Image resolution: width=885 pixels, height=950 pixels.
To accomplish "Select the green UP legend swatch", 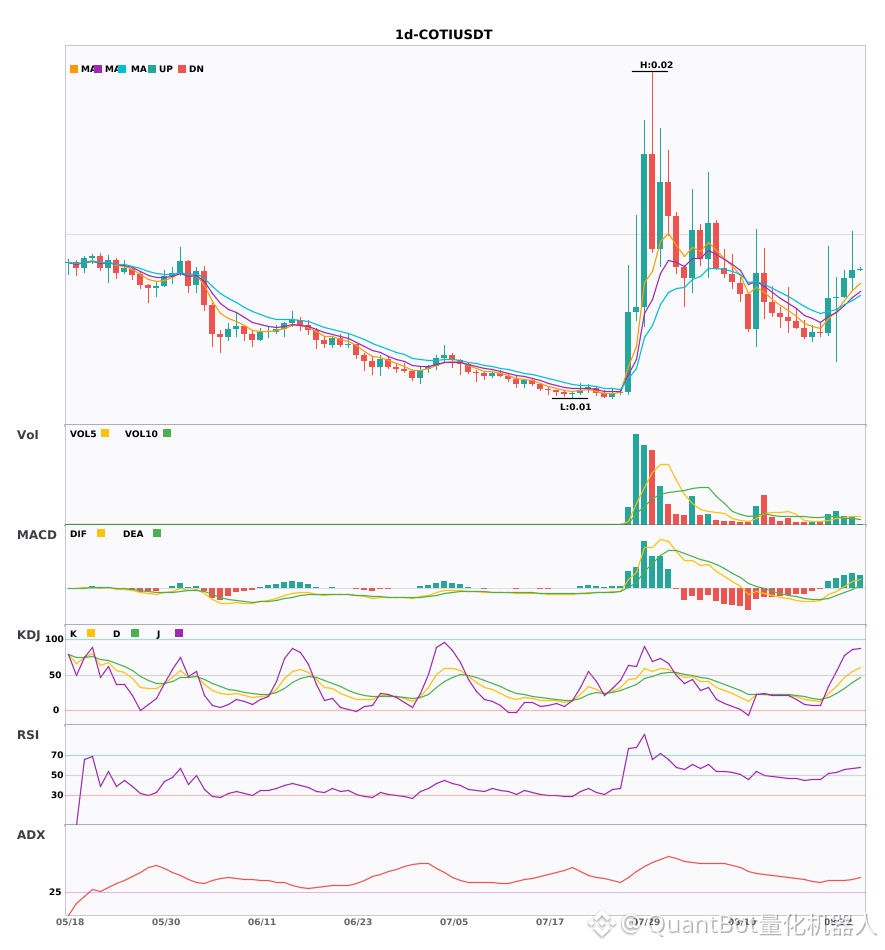I will coord(152,69).
